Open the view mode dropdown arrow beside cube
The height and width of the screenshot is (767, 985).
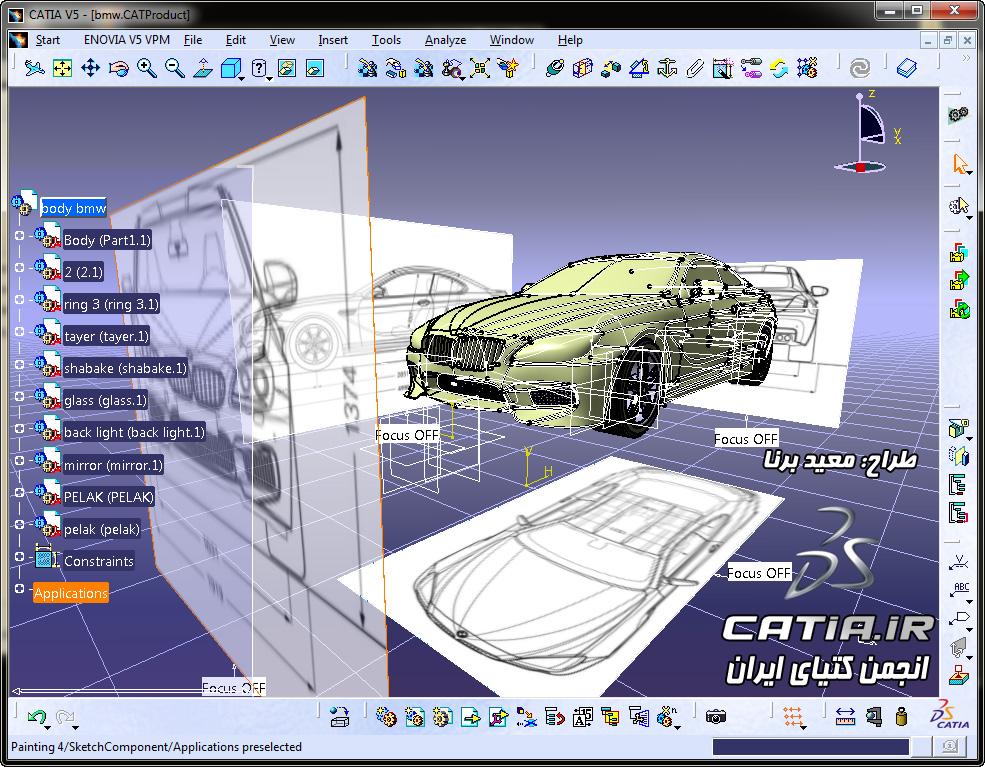click(242, 79)
